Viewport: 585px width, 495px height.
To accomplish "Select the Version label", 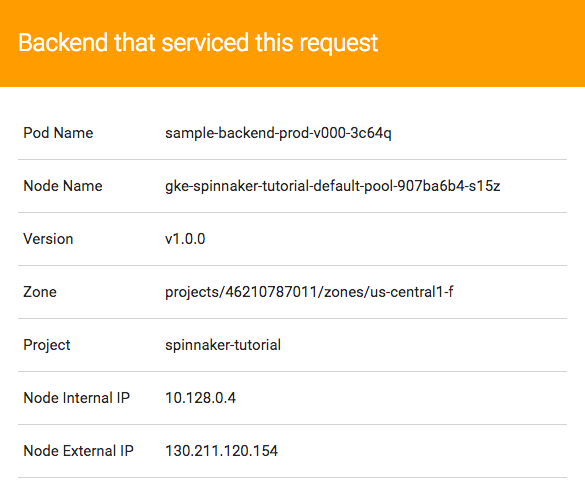I will click(x=48, y=239).
